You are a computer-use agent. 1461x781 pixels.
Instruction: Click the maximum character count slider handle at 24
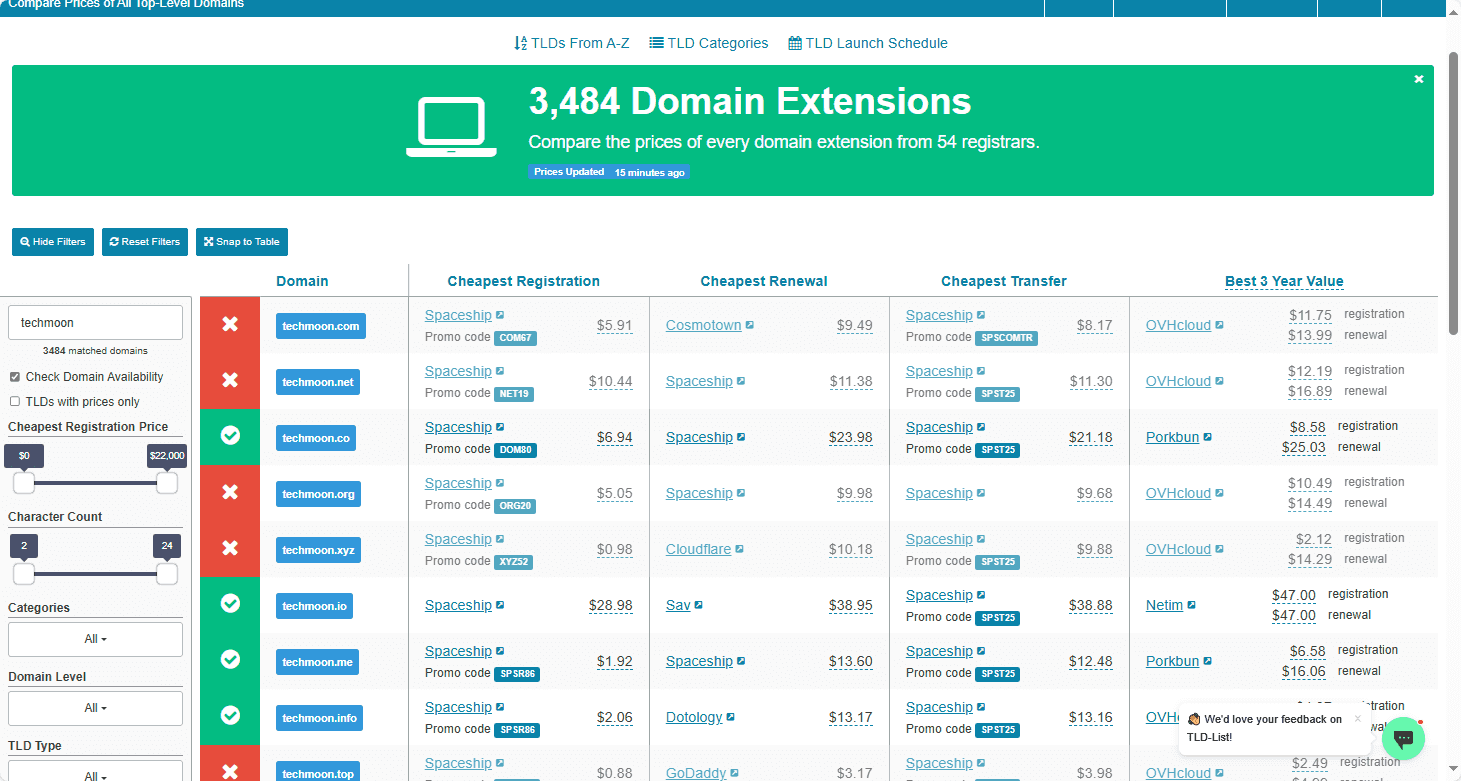(x=167, y=574)
